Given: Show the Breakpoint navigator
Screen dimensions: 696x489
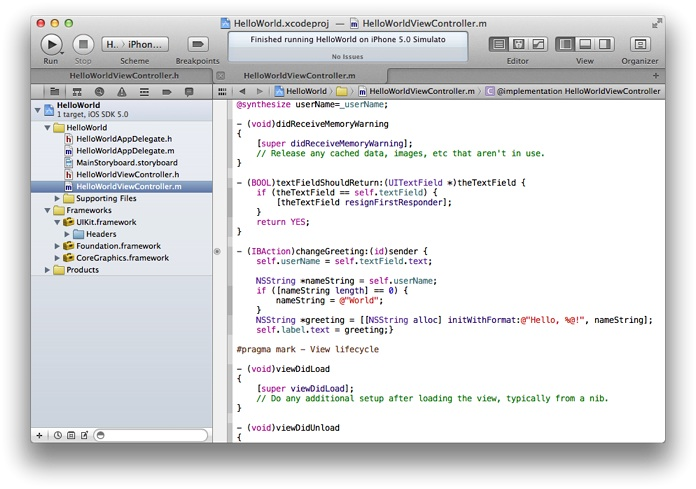Looking at the screenshot, I should (166, 92).
